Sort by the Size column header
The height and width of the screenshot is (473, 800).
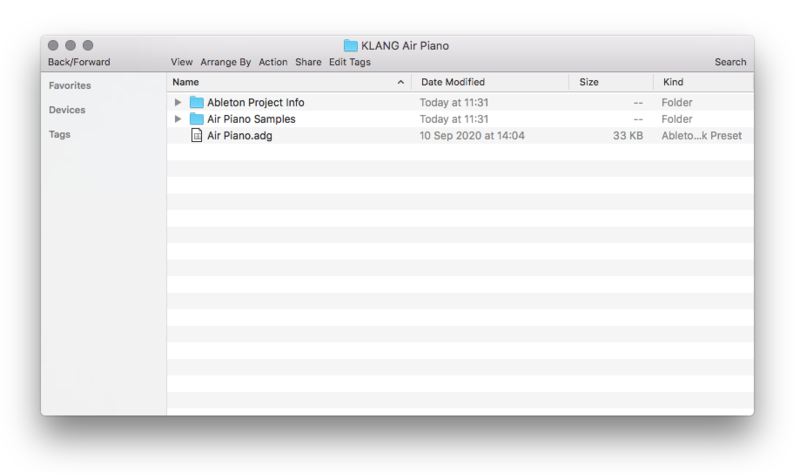[589, 82]
